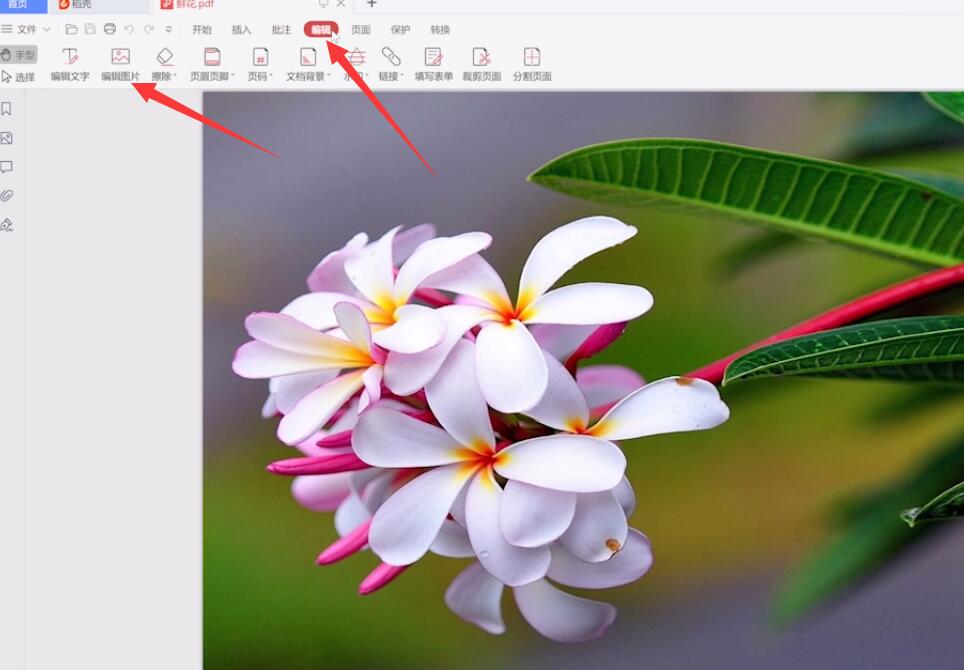Image resolution: width=964 pixels, height=670 pixels.
Task: Click the print icon
Action: [x=110, y=30]
